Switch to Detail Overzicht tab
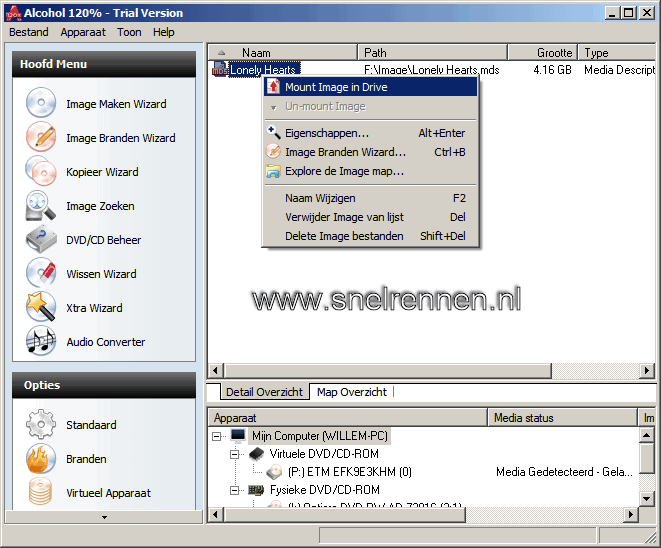Screen dimensions: 661x548 264,392
